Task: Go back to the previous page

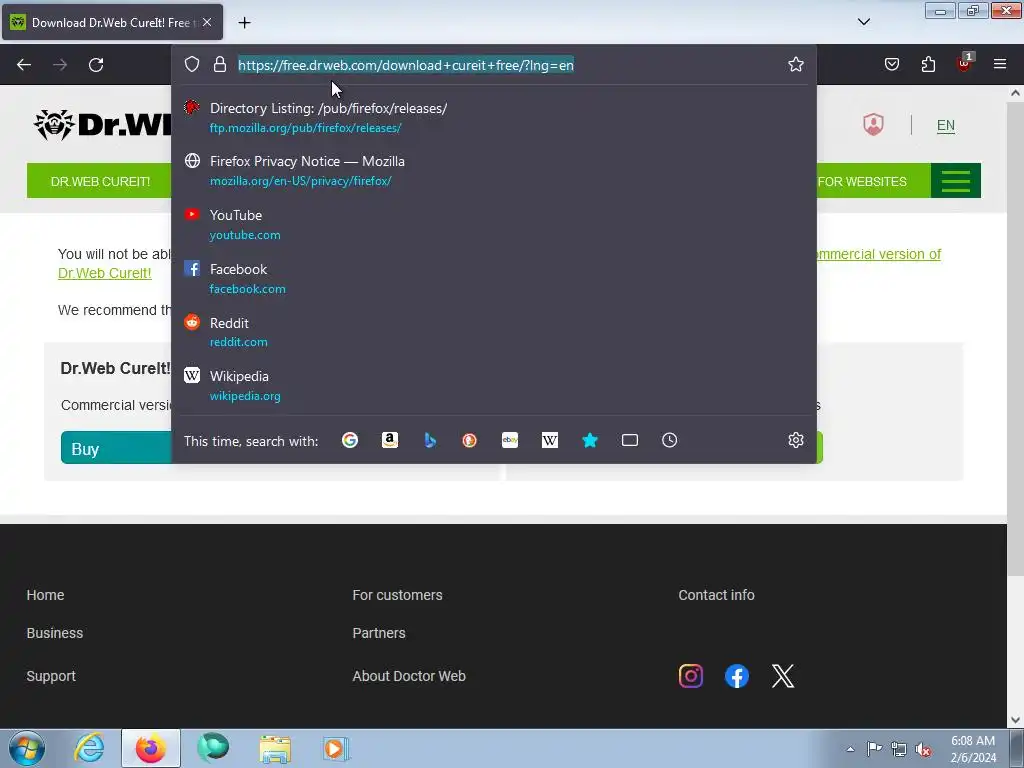Action: [24, 65]
